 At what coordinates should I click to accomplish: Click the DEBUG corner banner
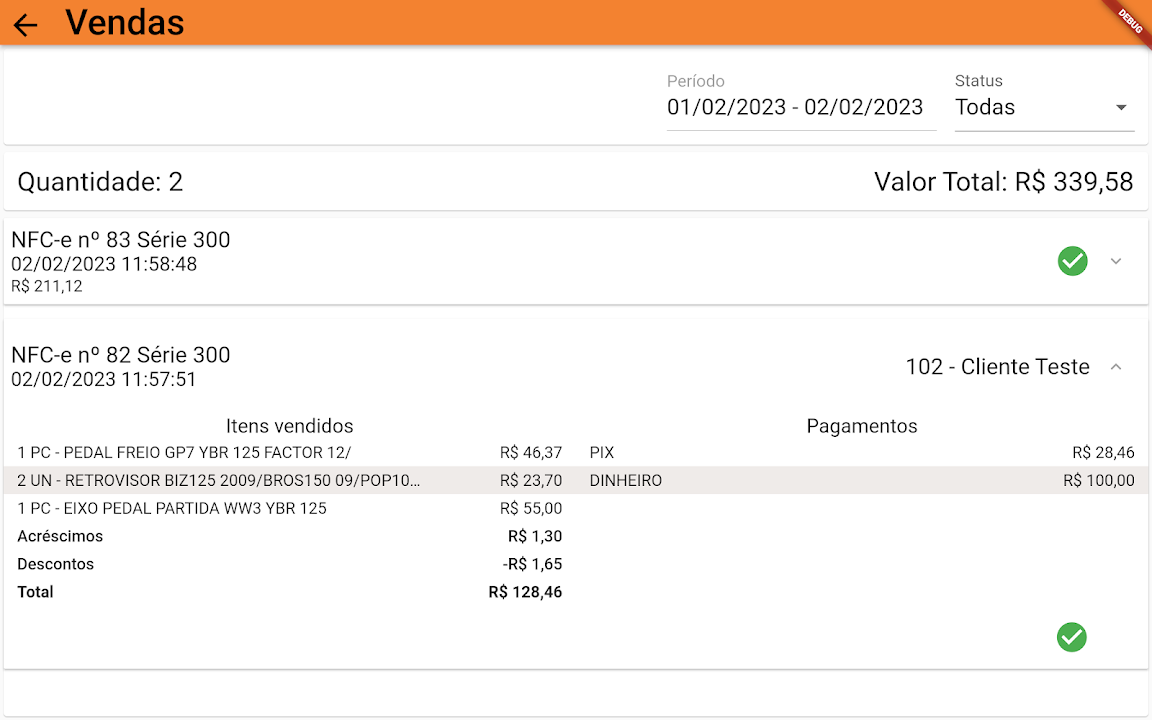tap(1130, 20)
